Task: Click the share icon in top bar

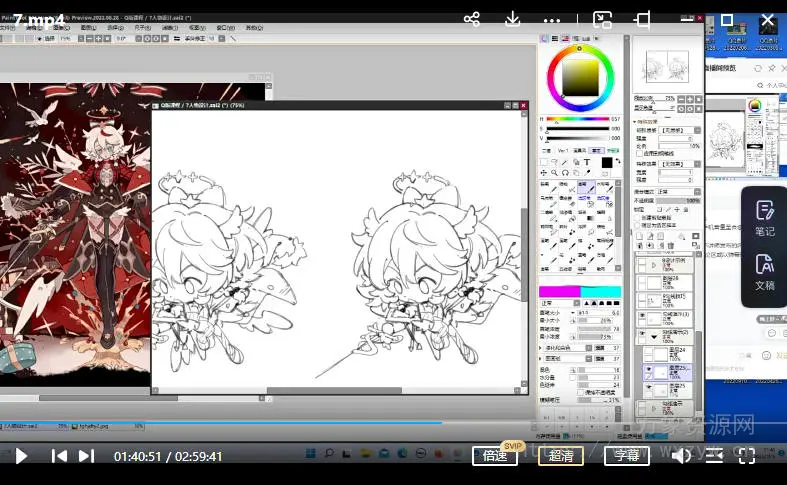Action: point(472,19)
